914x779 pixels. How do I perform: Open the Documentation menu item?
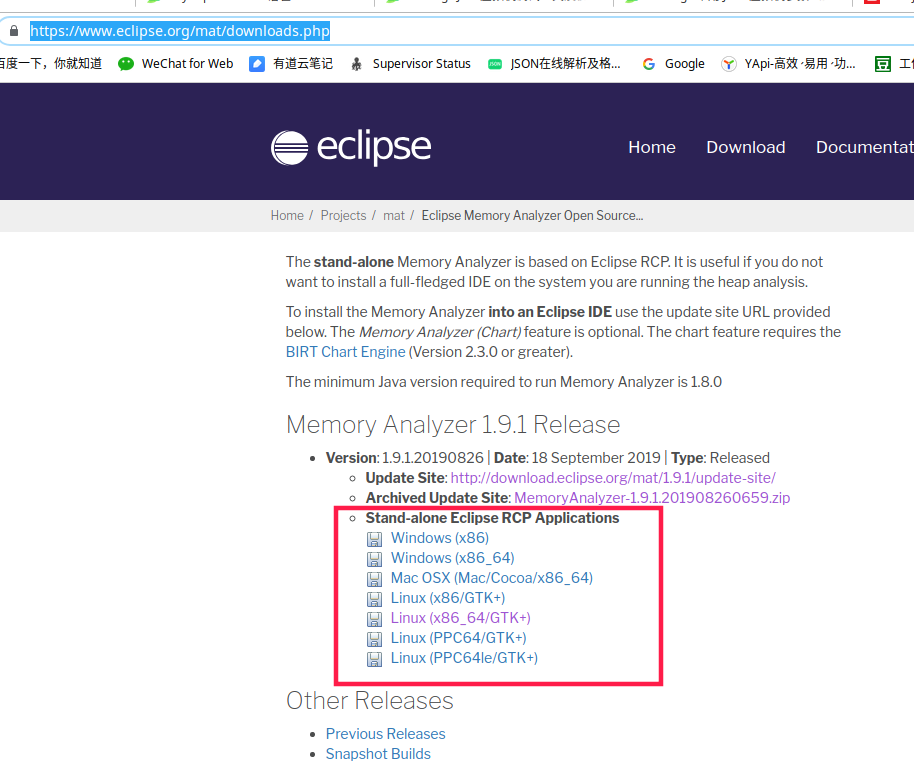864,147
